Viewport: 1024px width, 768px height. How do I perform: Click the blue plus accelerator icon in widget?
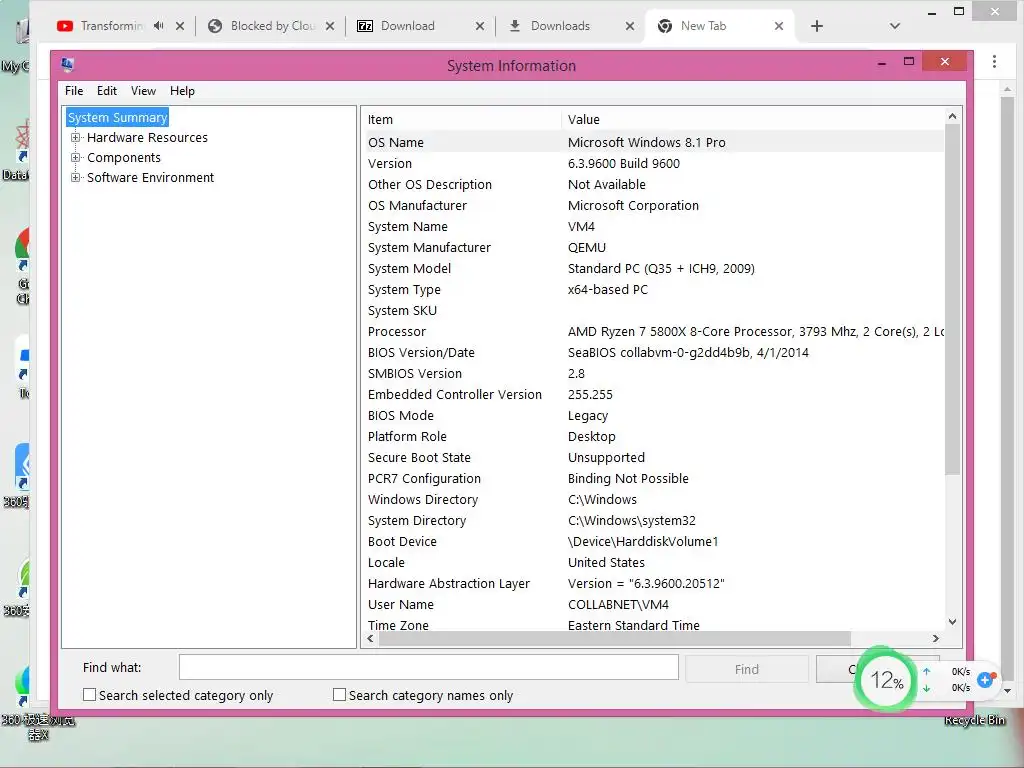click(x=985, y=680)
